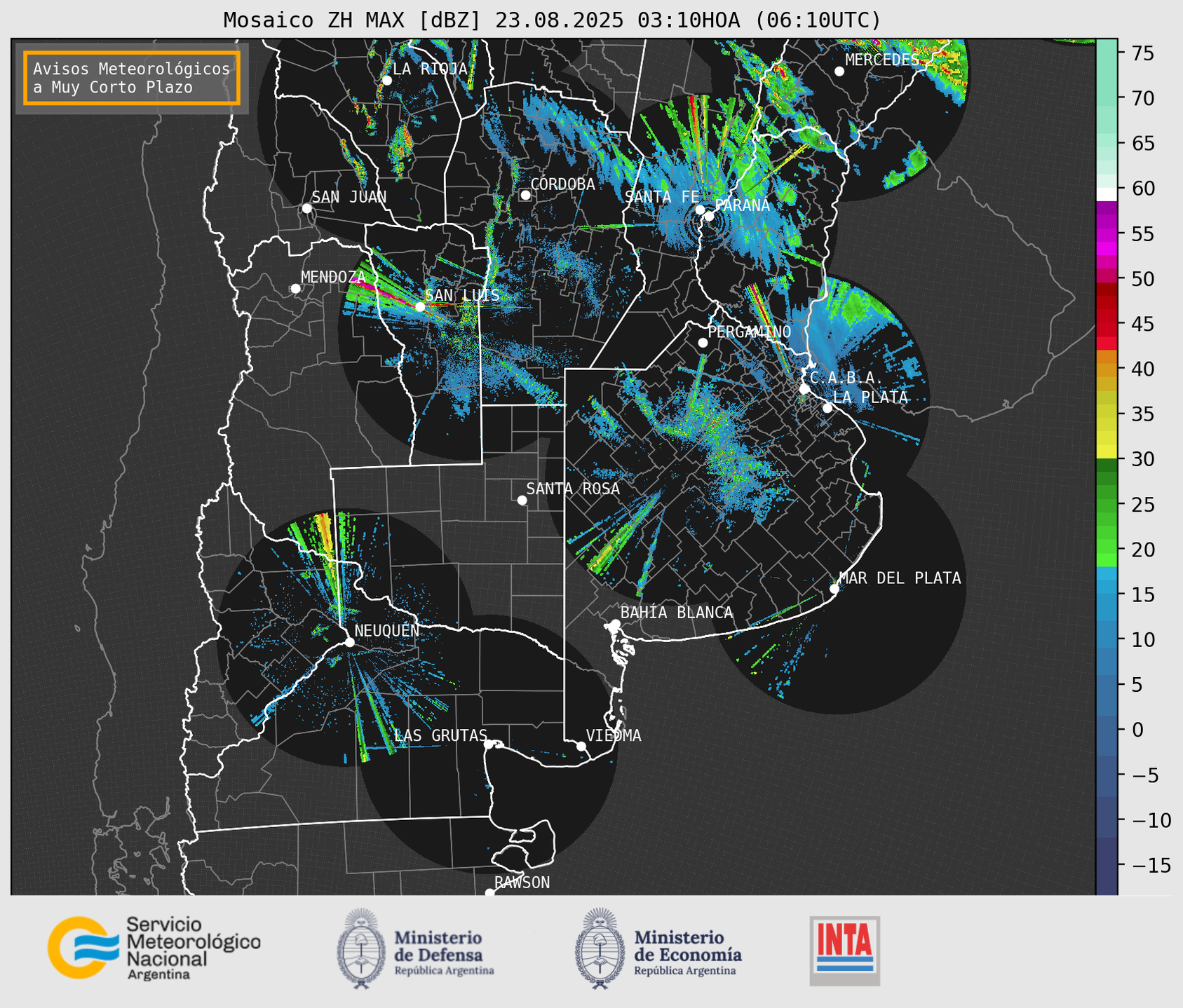1183x1008 pixels.
Task: Click the PERGAMINO label text
Action: click(x=749, y=332)
